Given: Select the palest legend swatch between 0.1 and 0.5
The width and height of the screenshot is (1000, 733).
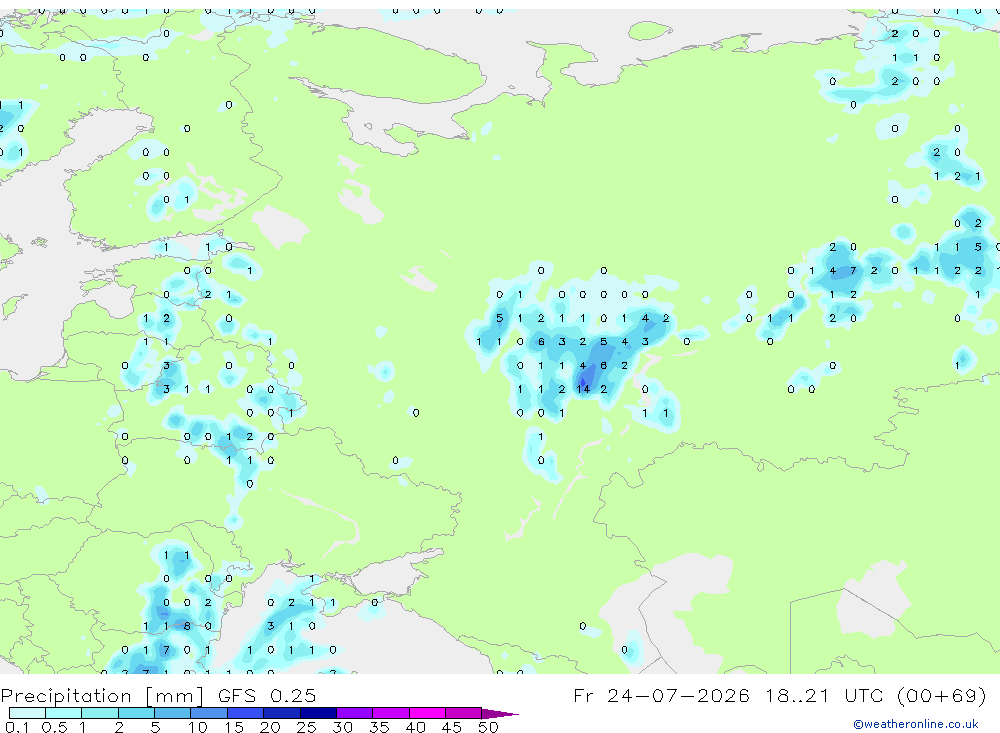Looking at the screenshot, I should [27, 713].
